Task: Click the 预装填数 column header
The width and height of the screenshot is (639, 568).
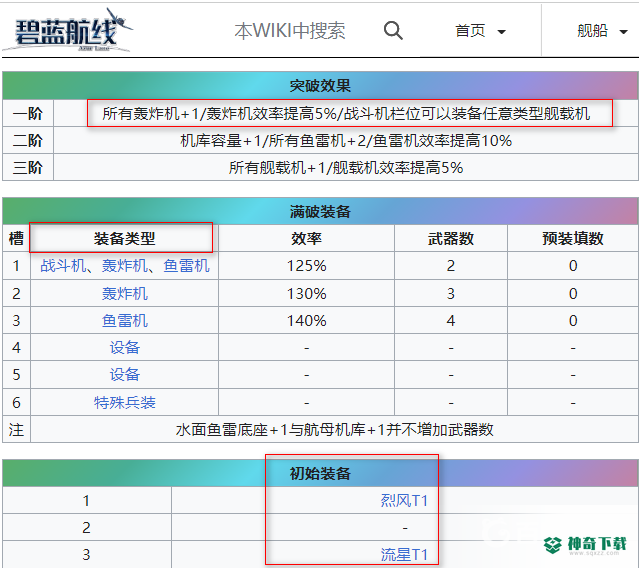Action: [x=573, y=238]
